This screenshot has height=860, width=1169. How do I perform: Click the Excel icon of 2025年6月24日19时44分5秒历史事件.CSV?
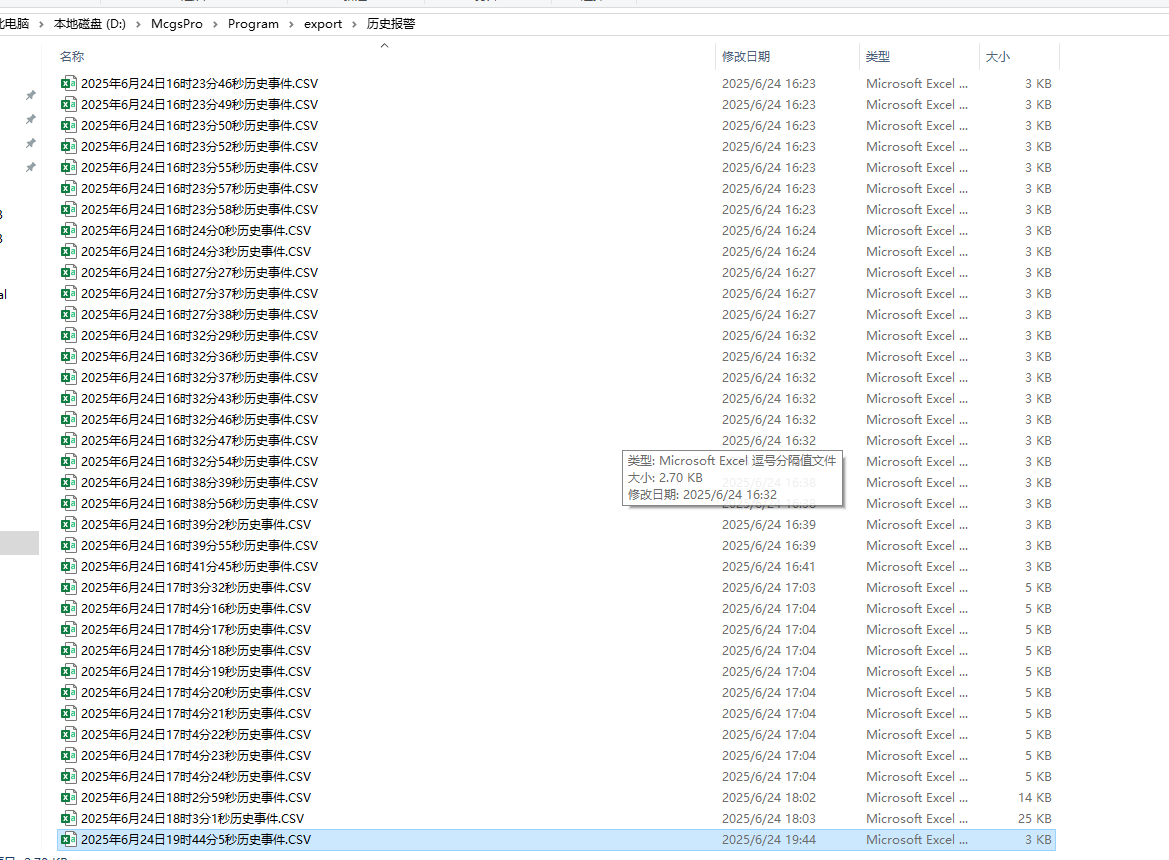point(69,839)
